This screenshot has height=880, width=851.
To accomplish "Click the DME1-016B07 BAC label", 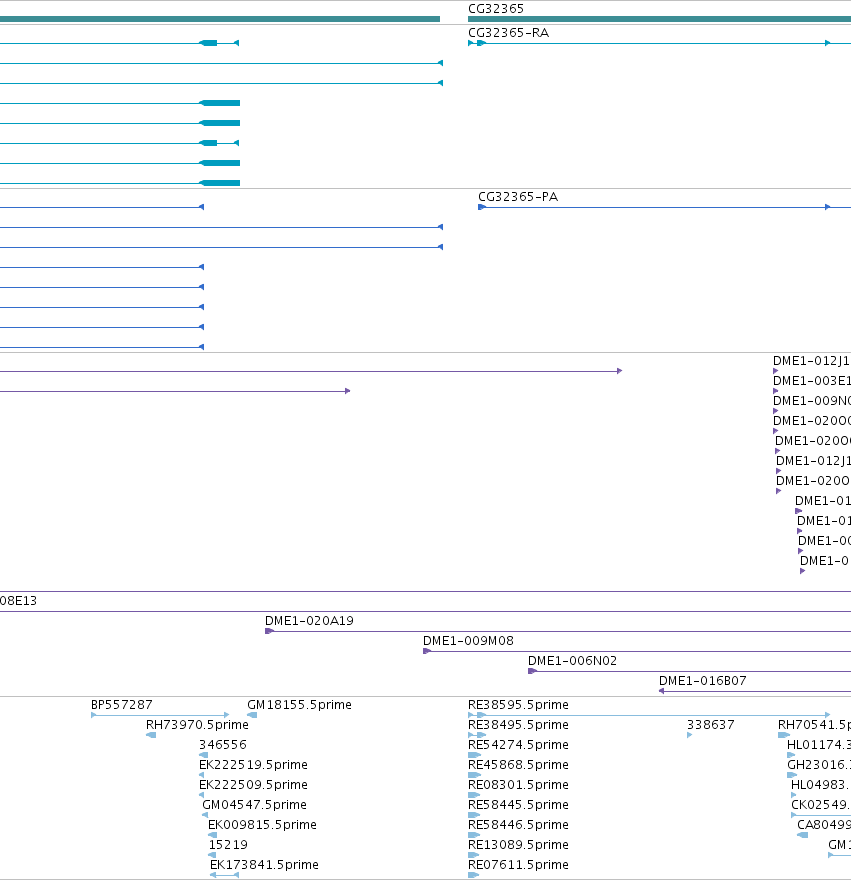I will tap(703, 681).
